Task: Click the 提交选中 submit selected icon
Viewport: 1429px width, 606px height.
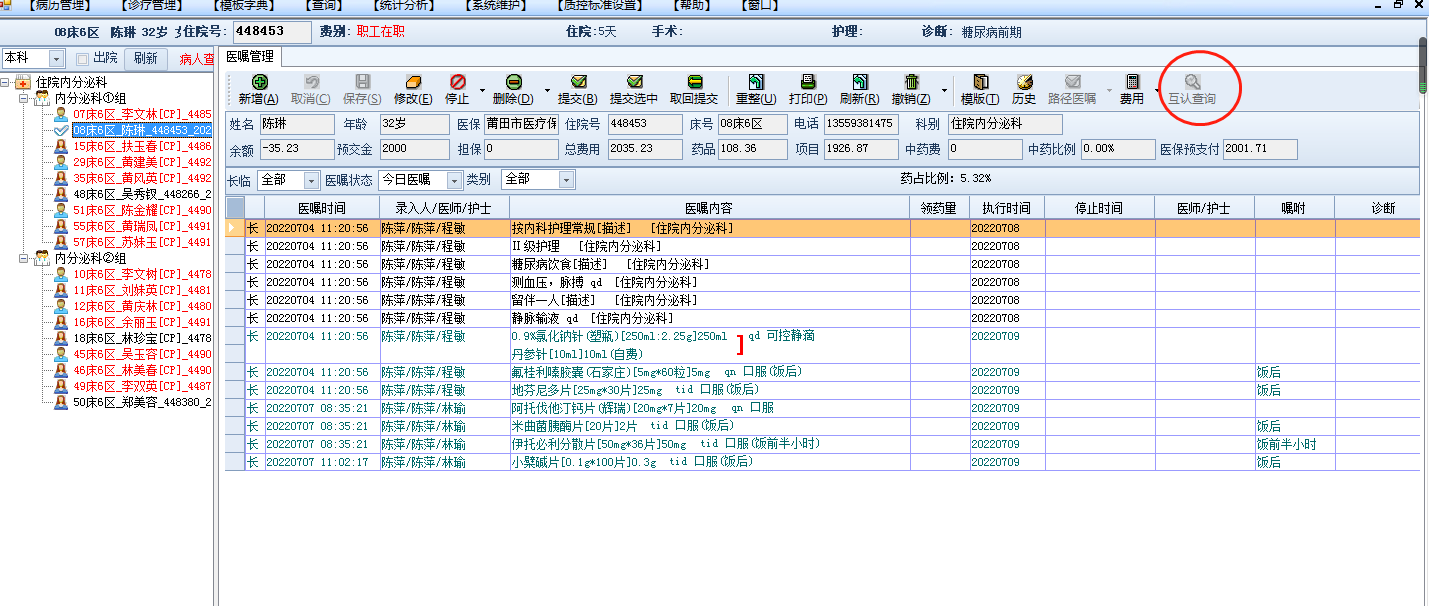Action: pos(634,81)
